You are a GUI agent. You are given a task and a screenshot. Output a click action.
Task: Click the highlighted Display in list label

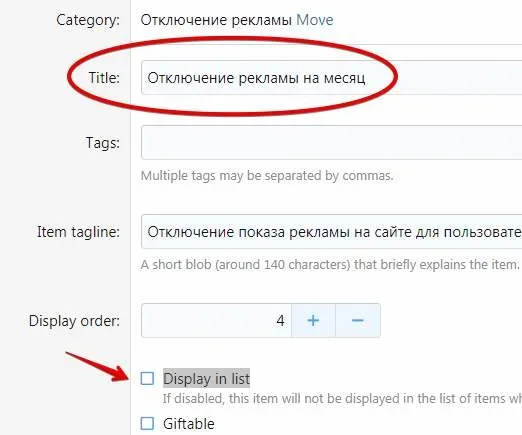(206, 379)
